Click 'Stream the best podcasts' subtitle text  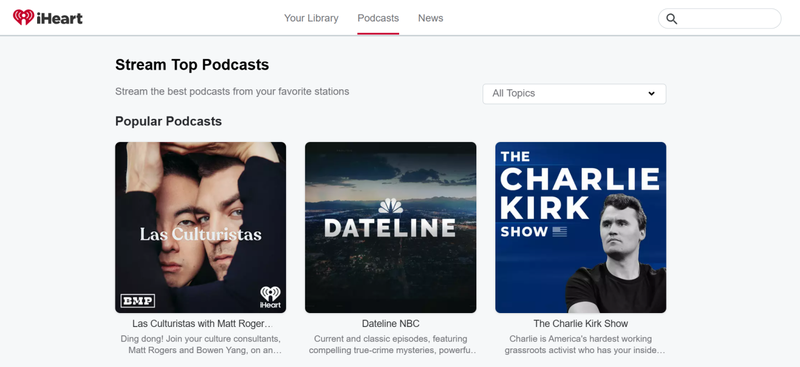pyautogui.click(x=232, y=92)
